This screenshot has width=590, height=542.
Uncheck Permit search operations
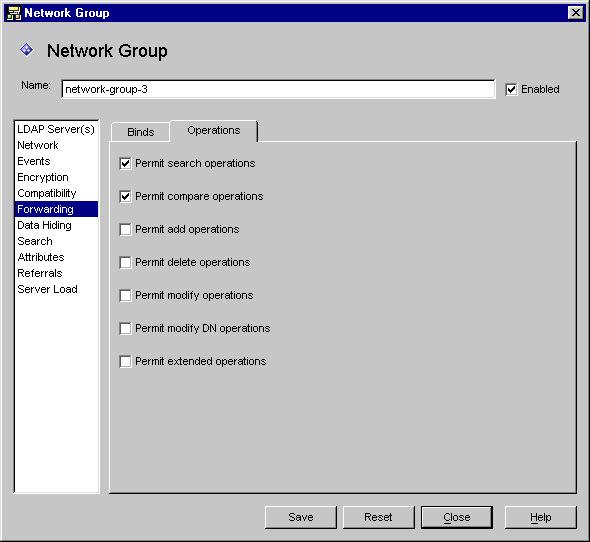click(125, 164)
